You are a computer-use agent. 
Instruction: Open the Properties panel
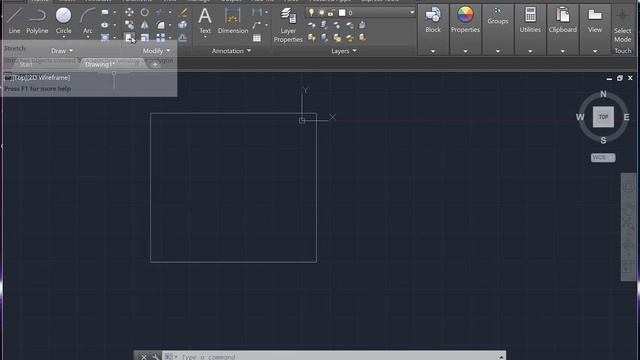(465, 29)
